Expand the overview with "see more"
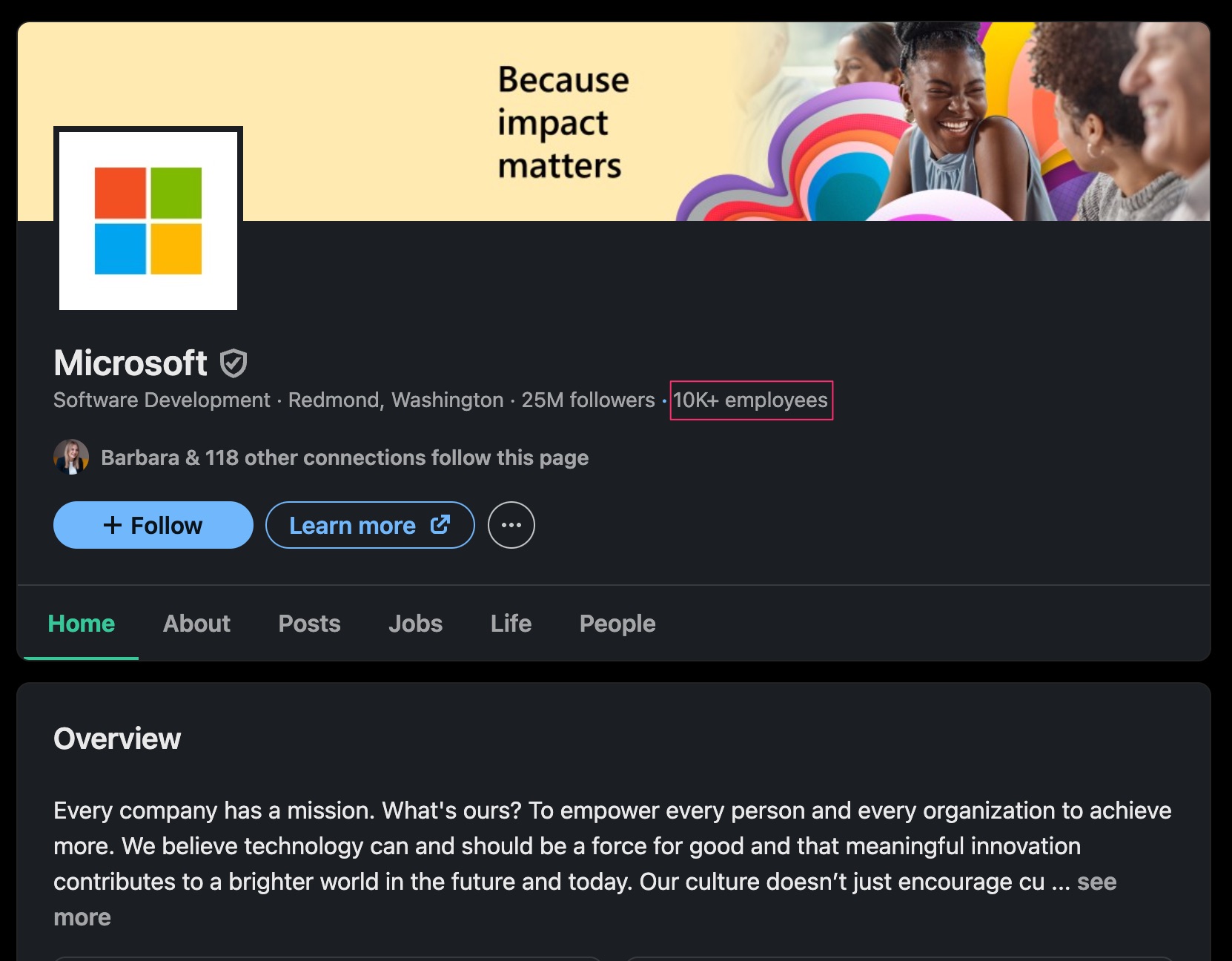Viewport: 1232px width, 961px height. [1096, 882]
